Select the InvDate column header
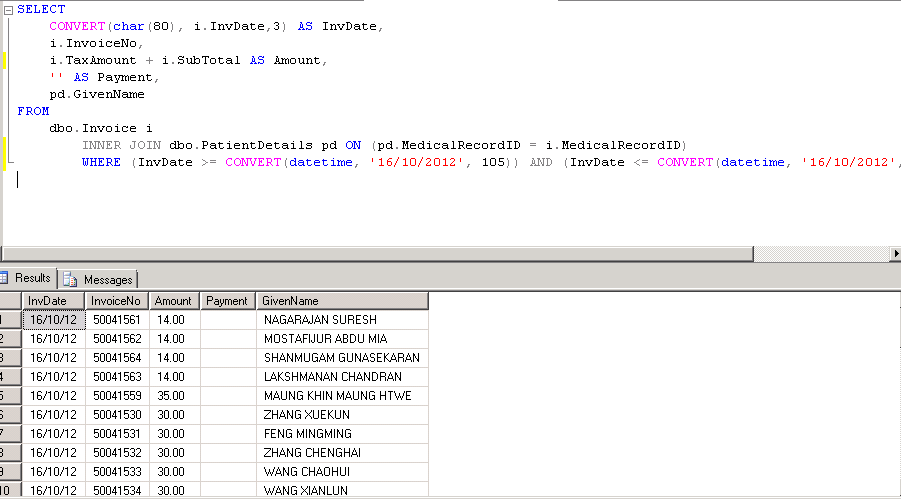This screenshot has width=901, height=499. point(53,301)
